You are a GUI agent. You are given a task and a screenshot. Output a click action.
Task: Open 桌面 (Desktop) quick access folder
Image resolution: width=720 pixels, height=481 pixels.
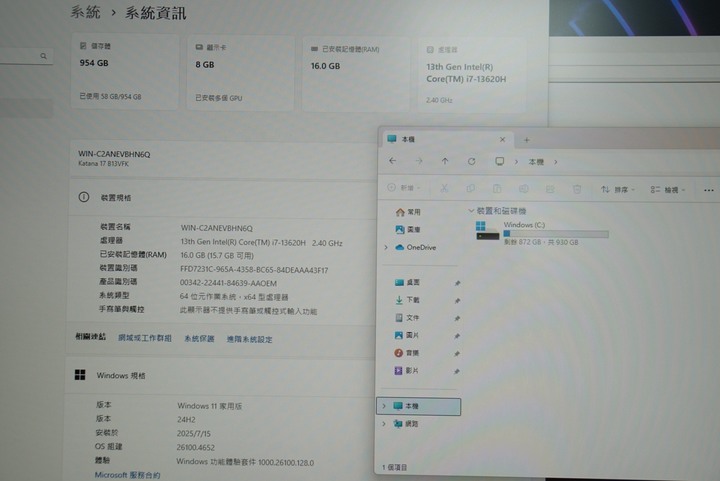[x=407, y=282]
